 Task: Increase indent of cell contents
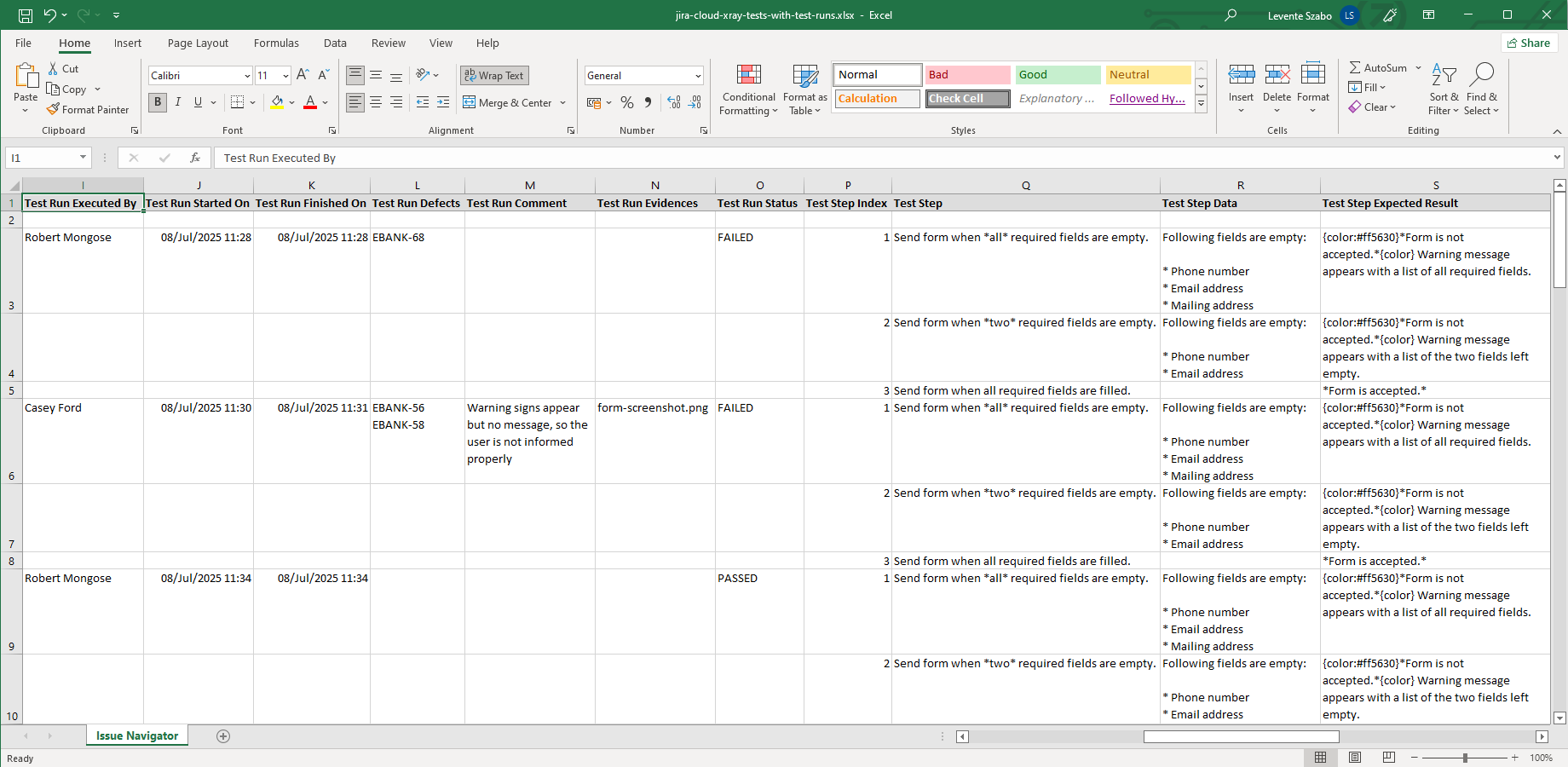443,102
